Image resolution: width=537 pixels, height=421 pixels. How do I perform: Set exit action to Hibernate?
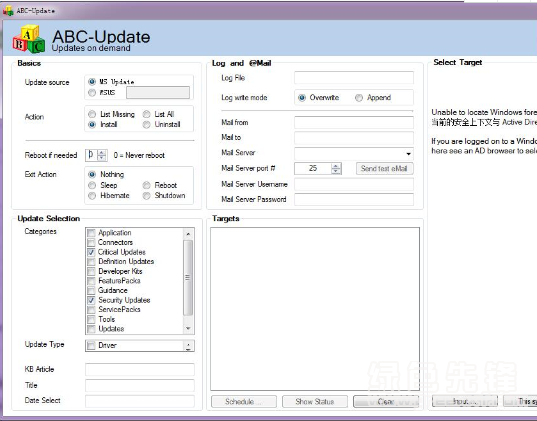pos(92,196)
